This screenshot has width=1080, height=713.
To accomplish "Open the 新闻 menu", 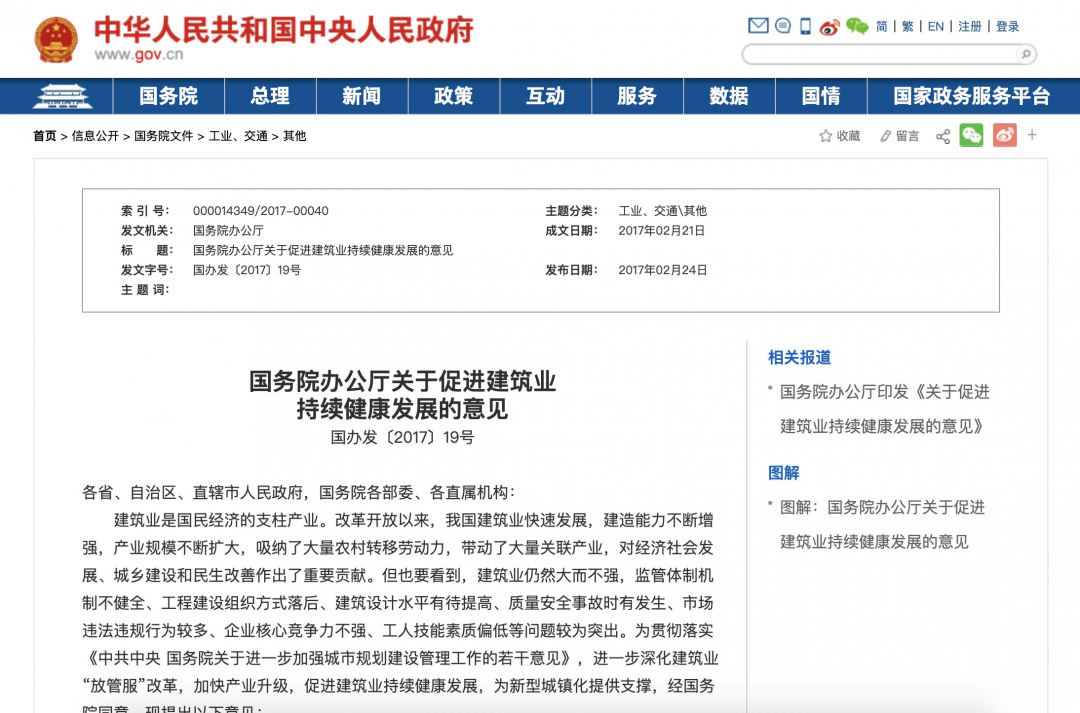I will tap(362, 96).
